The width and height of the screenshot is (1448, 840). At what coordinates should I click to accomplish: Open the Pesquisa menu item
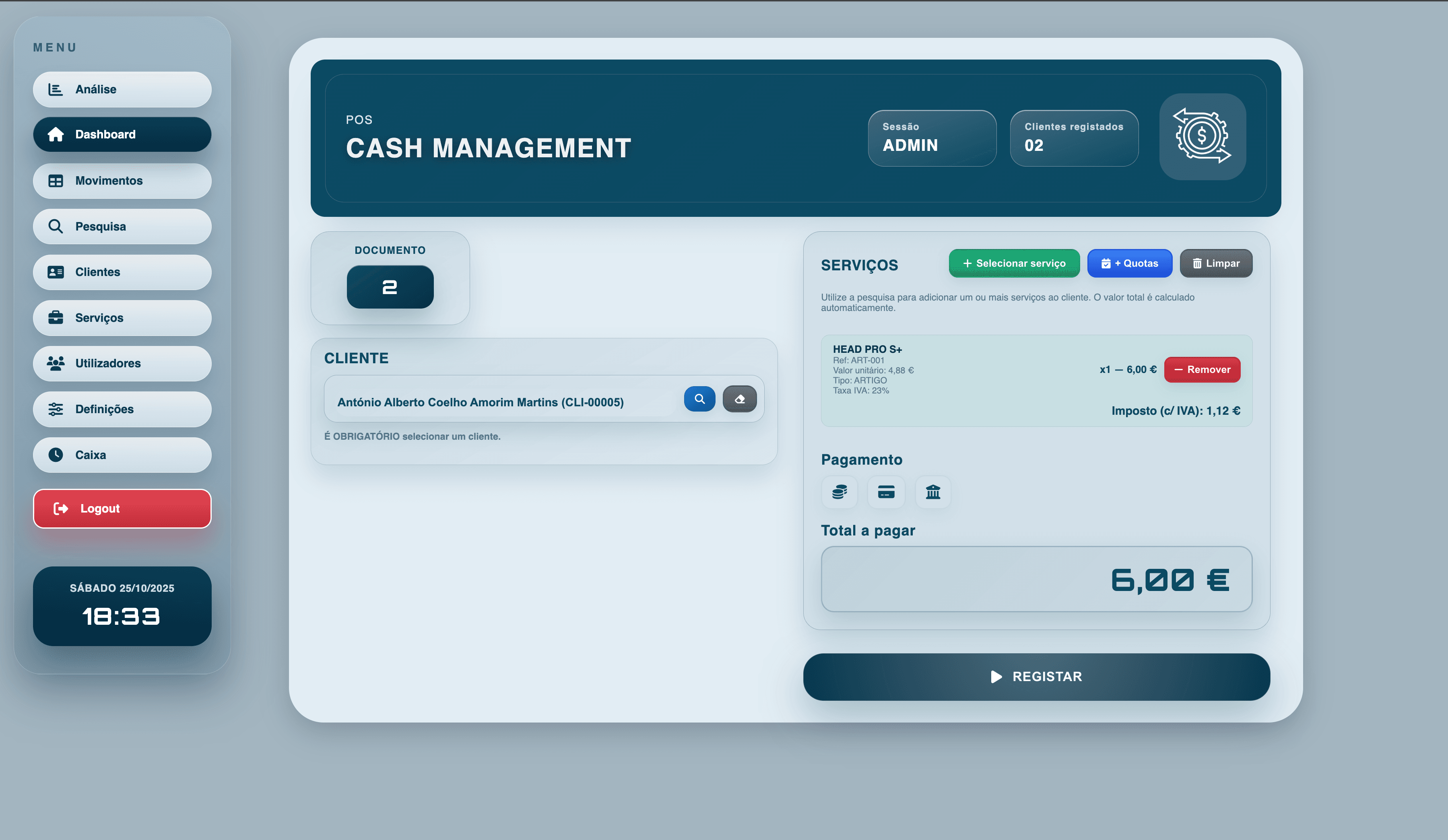point(122,226)
